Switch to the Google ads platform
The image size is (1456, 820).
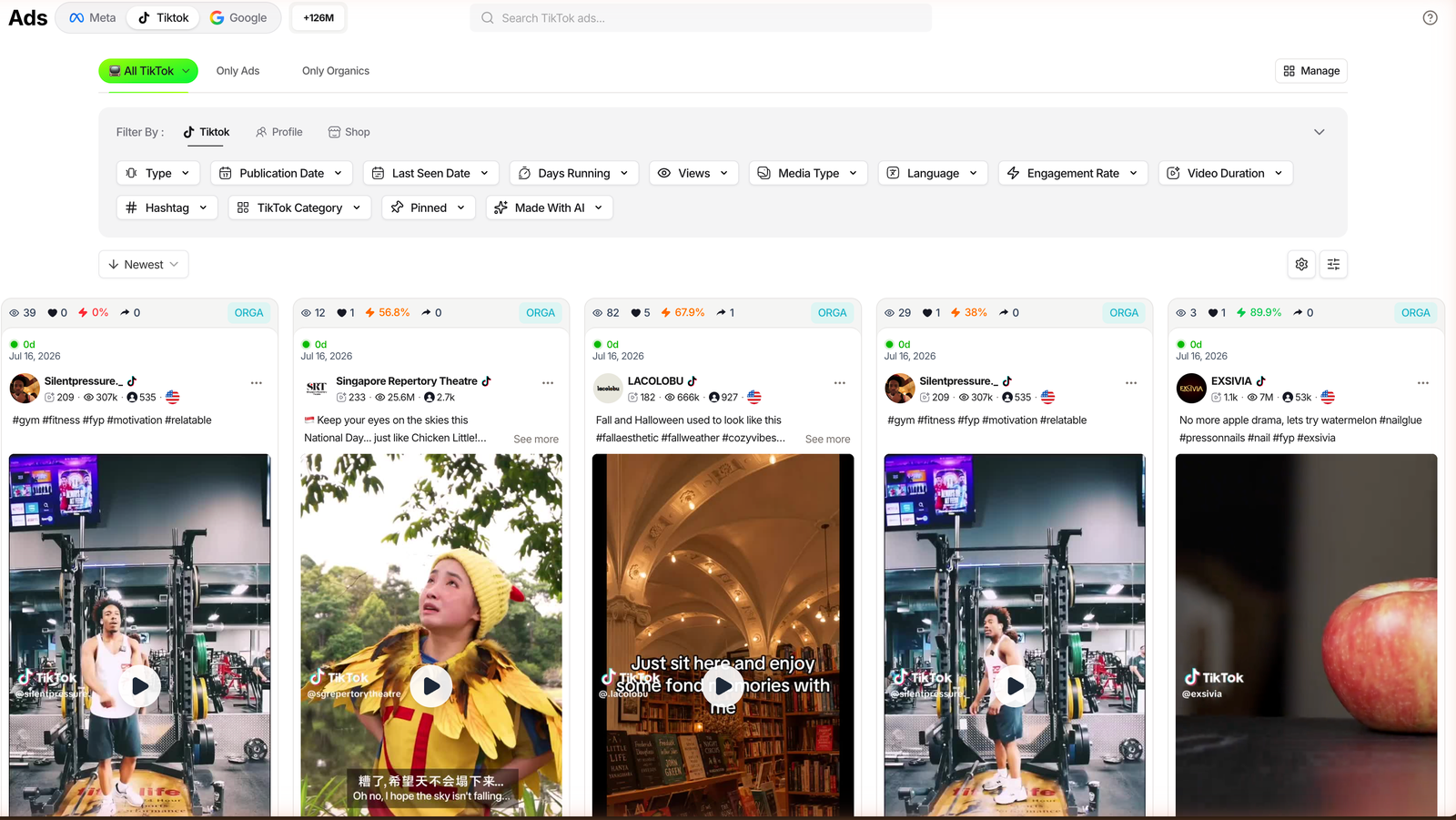click(238, 18)
